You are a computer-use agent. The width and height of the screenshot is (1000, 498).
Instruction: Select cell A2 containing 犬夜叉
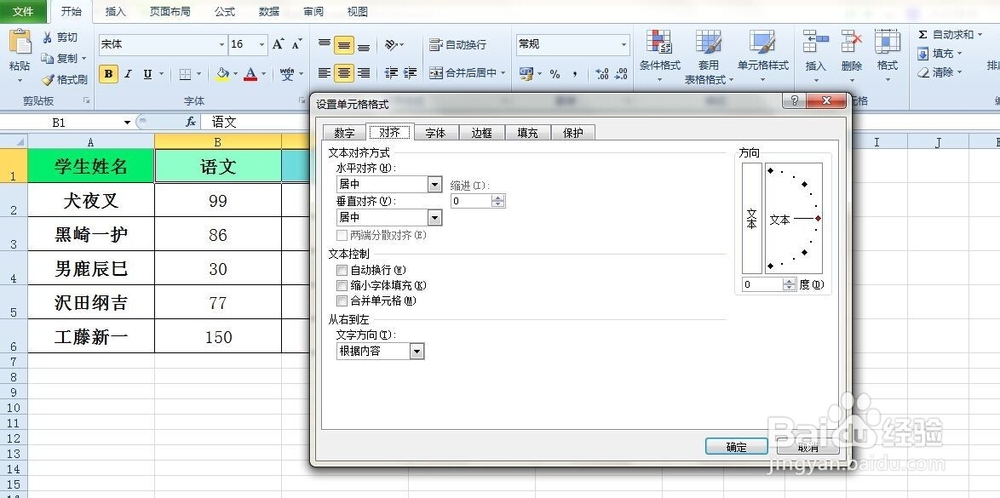pos(91,200)
